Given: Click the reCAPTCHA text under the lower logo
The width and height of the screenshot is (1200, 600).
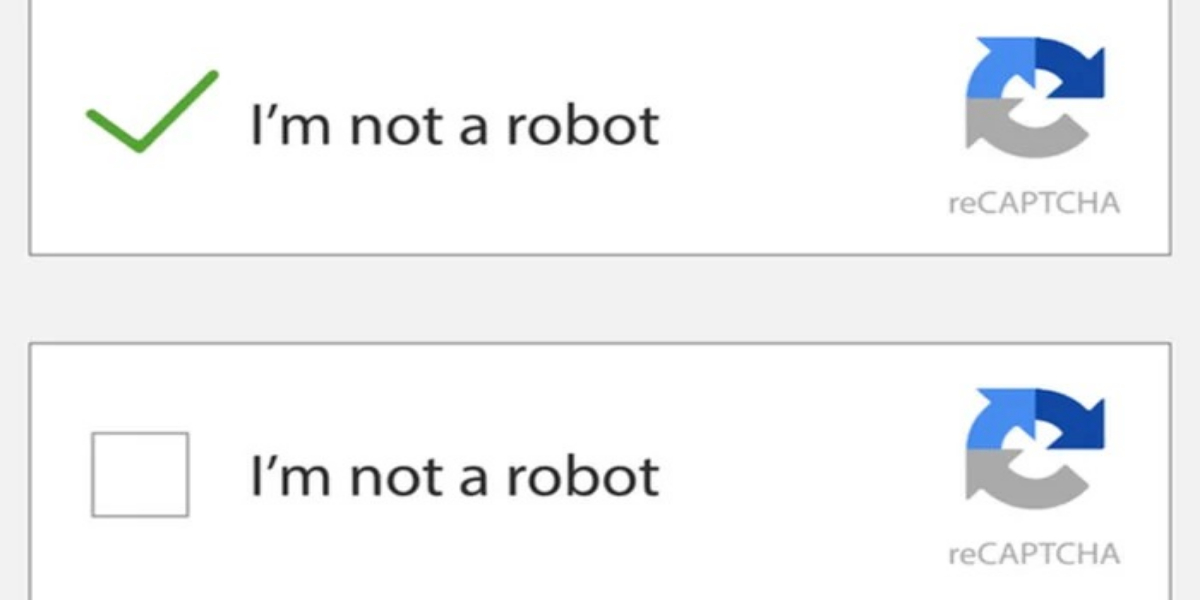Looking at the screenshot, I should point(1034,554).
